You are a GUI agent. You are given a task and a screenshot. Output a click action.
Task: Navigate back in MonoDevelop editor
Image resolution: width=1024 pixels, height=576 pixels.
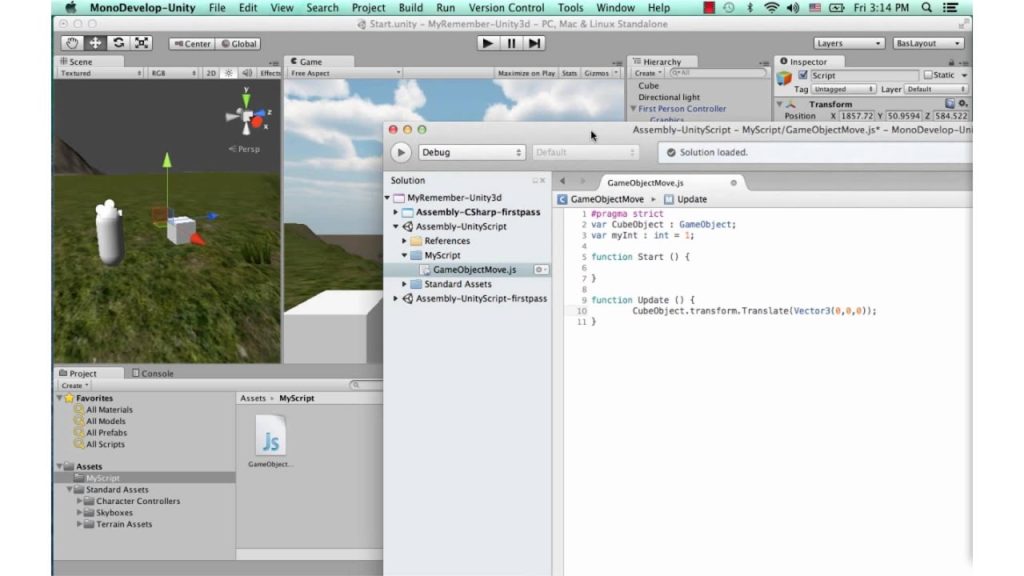pyautogui.click(x=562, y=181)
